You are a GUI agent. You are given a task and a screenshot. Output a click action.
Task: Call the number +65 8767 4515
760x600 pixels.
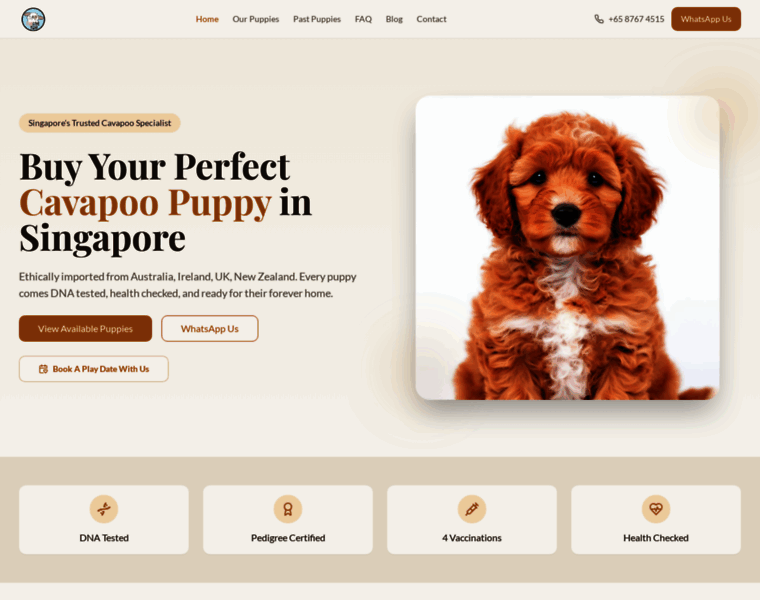tap(636, 19)
